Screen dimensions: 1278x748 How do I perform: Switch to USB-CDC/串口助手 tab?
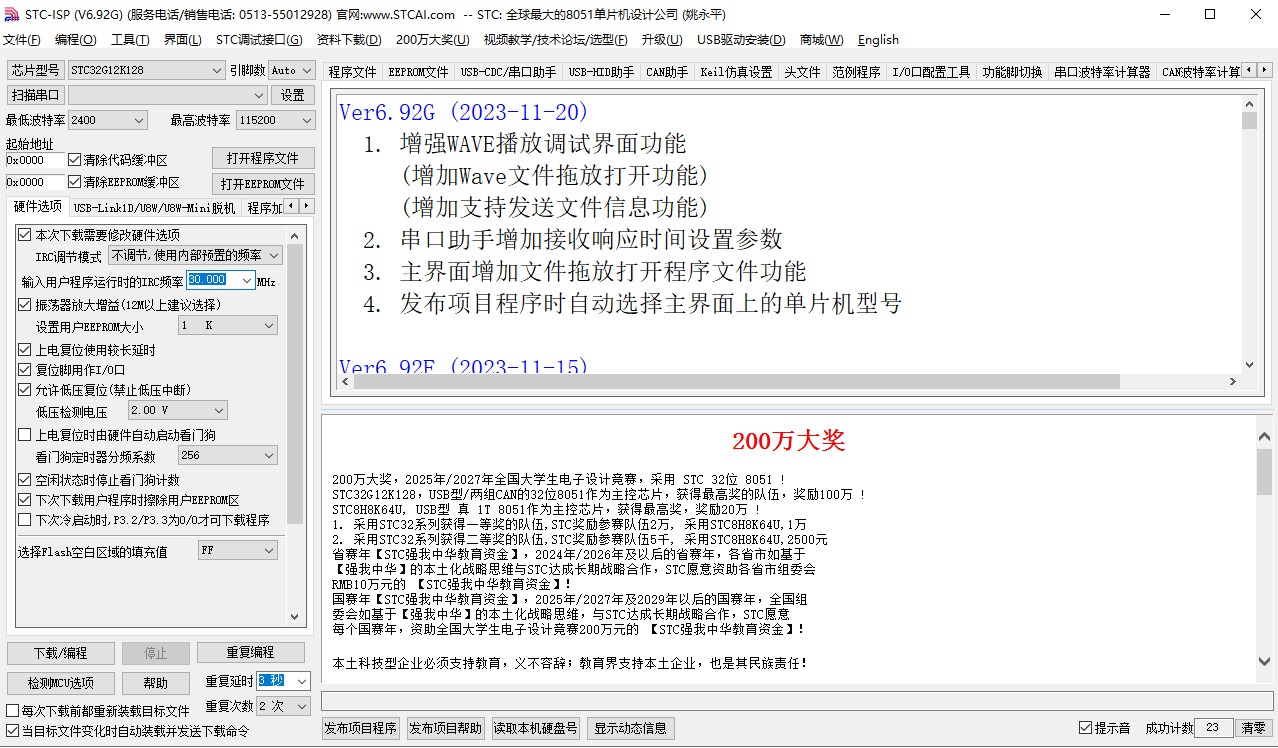click(508, 72)
